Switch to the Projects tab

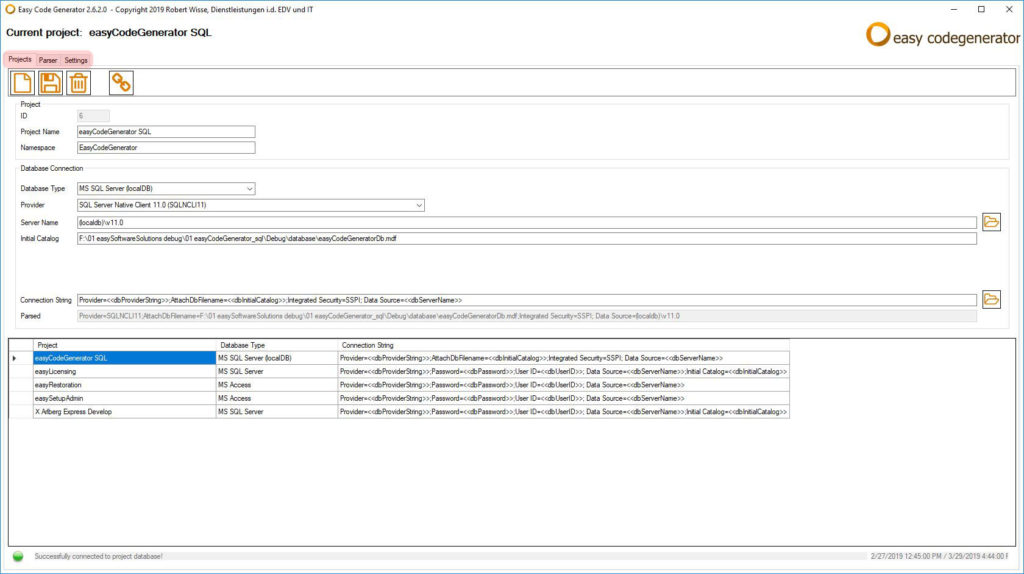(x=20, y=59)
